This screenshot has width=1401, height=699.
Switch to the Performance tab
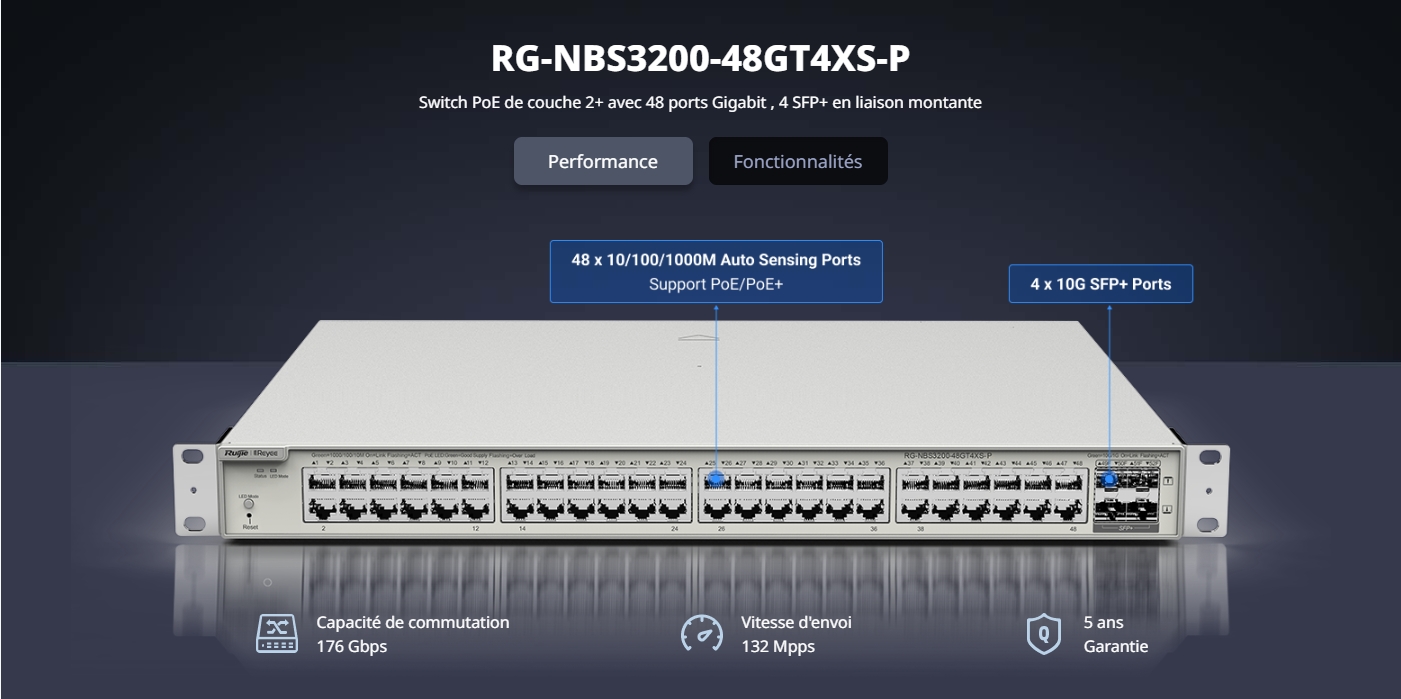(603, 161)
